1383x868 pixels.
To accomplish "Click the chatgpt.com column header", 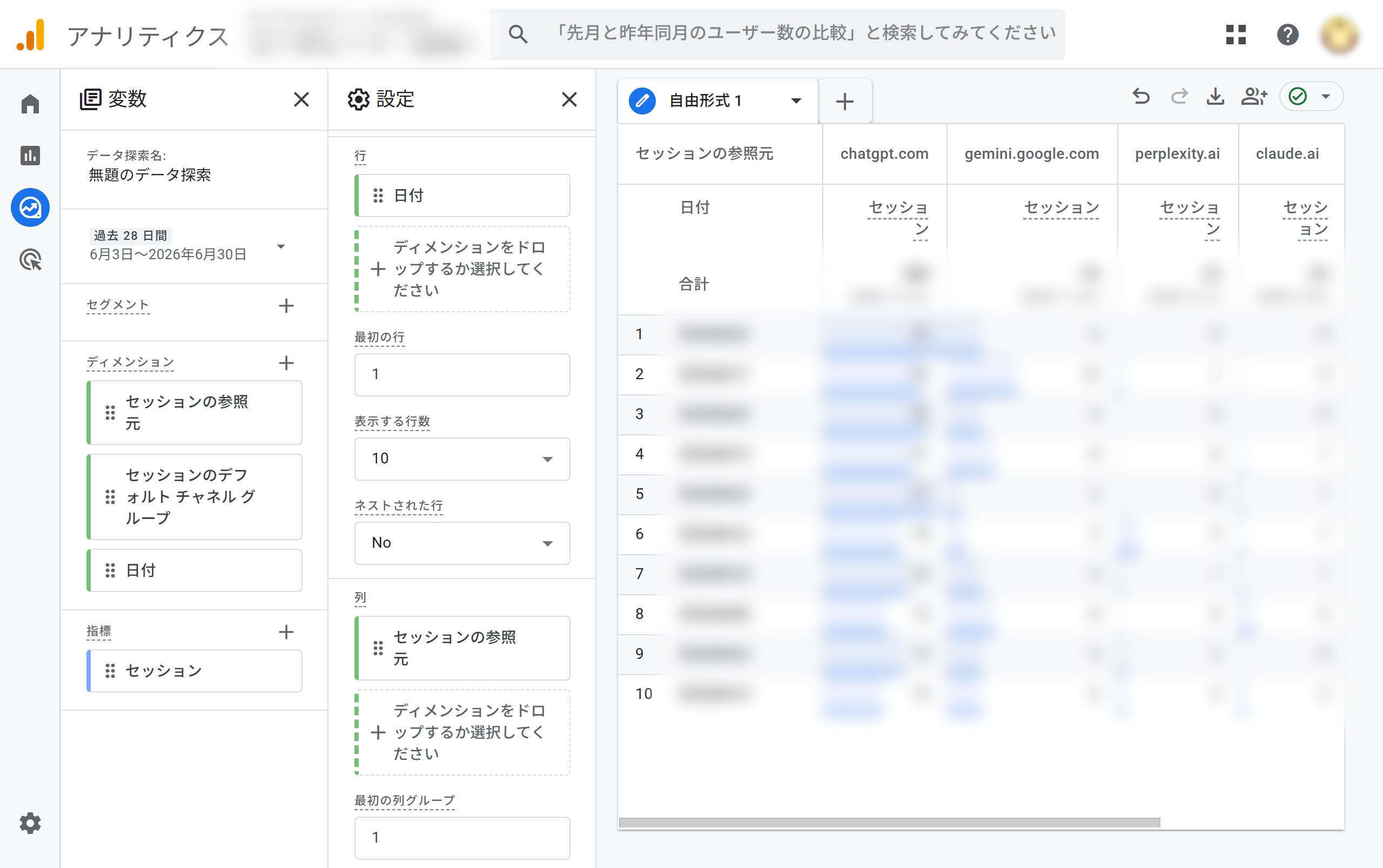I will coord(884,154).
